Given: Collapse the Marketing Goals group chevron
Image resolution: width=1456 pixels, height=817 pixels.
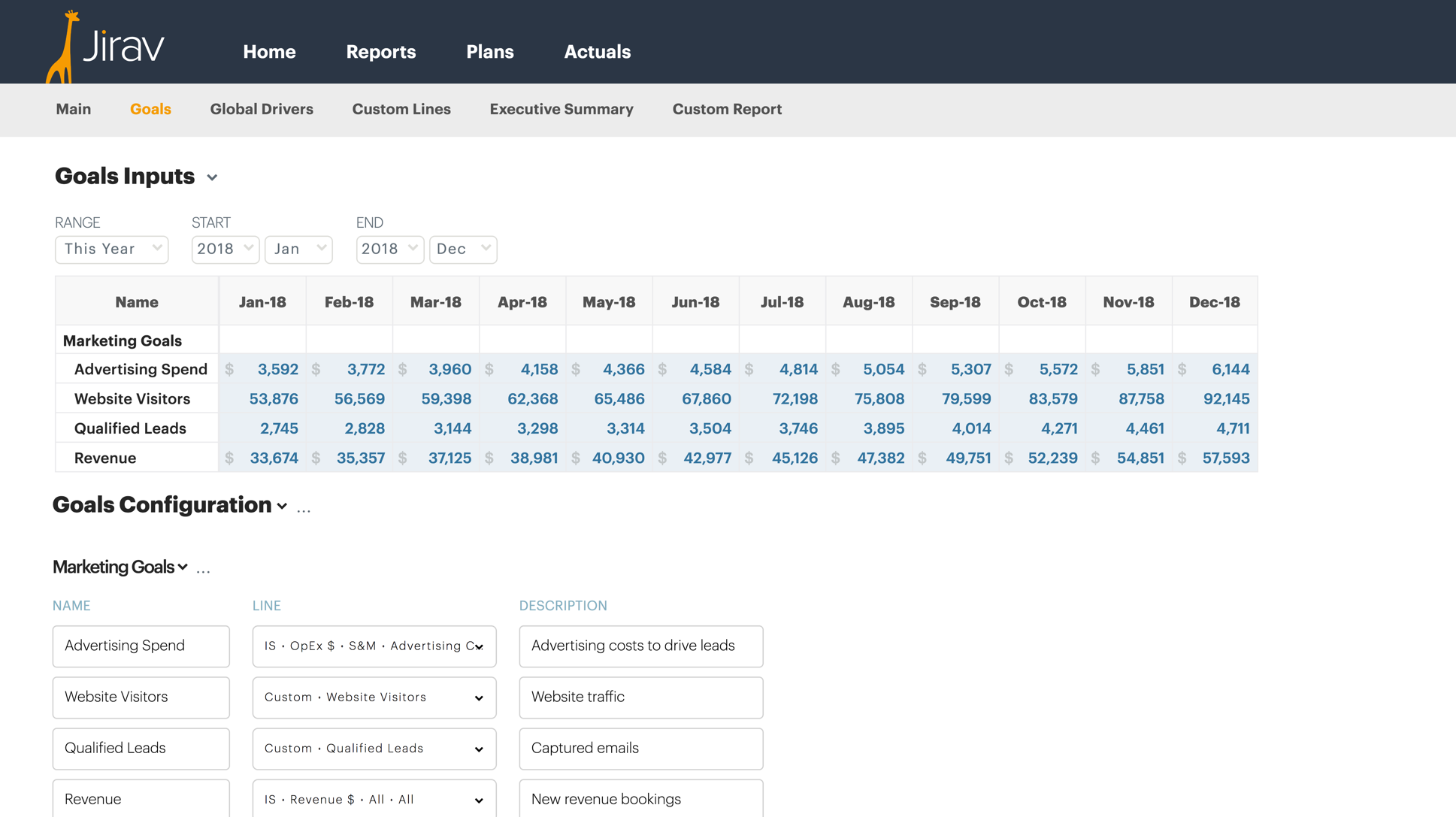Looking at the screenshot, I should [x=183, y=567].
